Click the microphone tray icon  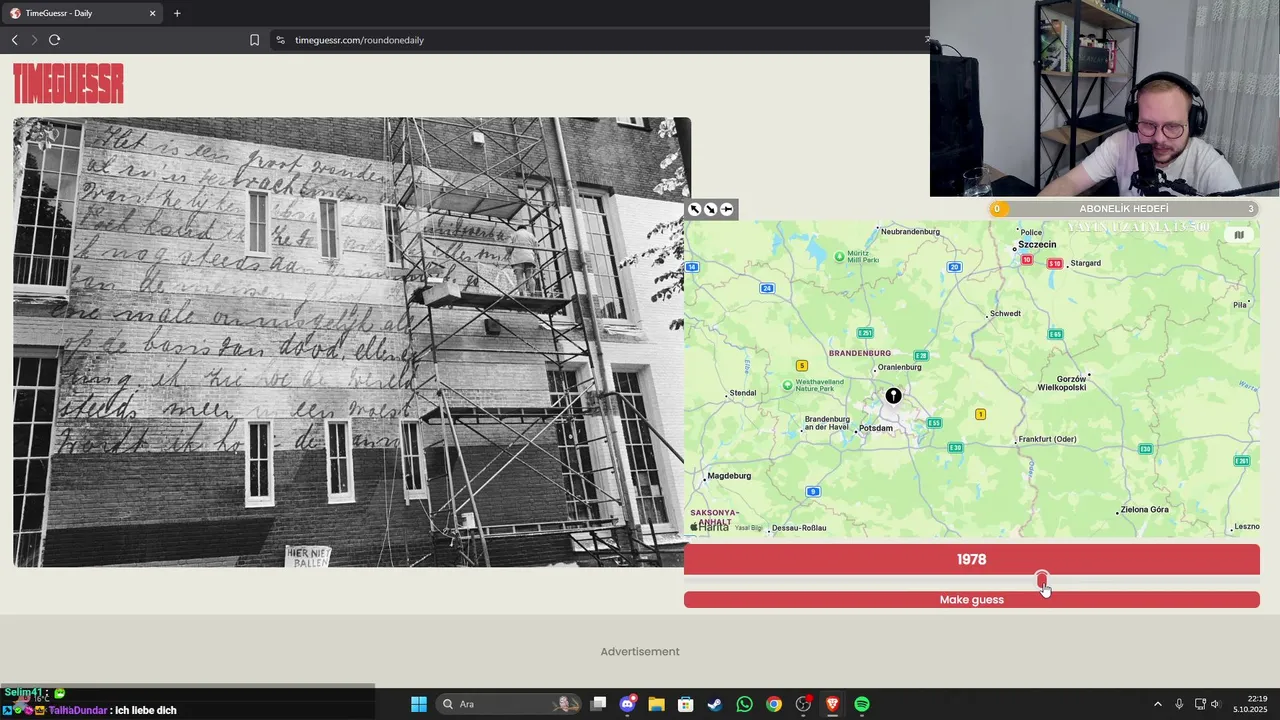[1179, 704]
